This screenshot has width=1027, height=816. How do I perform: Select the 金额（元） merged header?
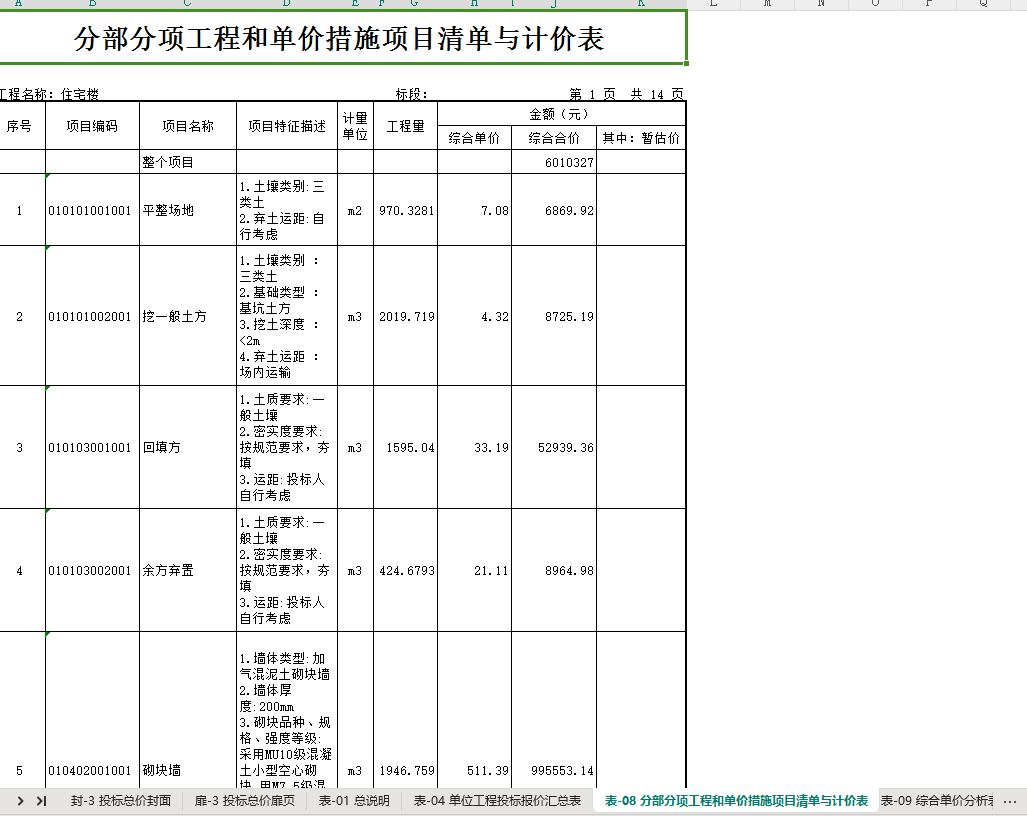561,114
